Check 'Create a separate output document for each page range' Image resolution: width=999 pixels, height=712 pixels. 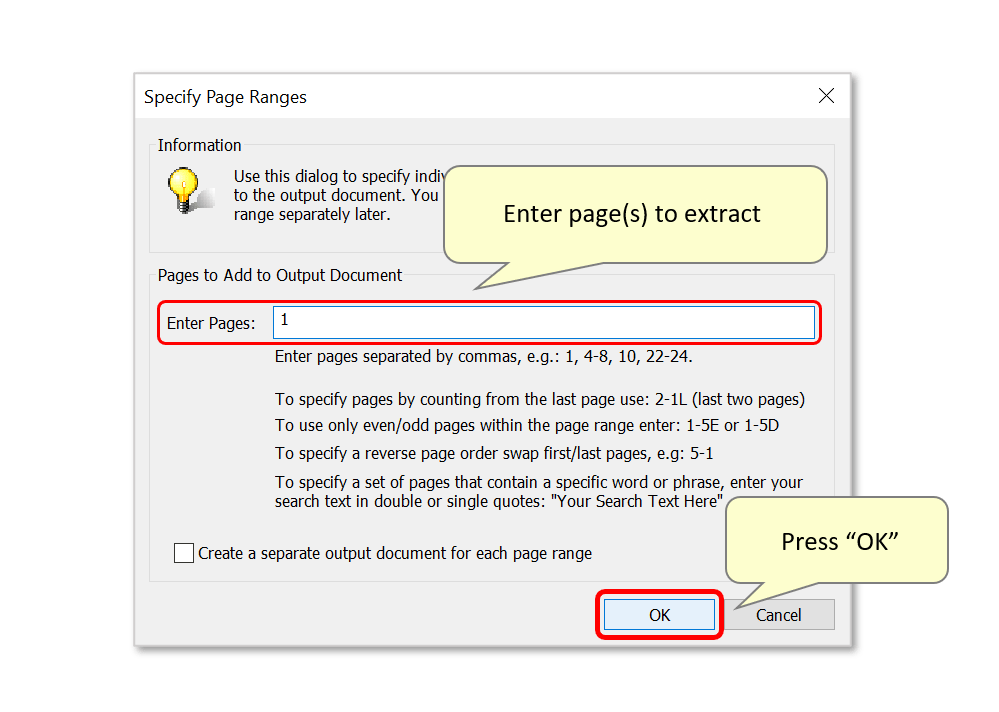pos(183,552)
